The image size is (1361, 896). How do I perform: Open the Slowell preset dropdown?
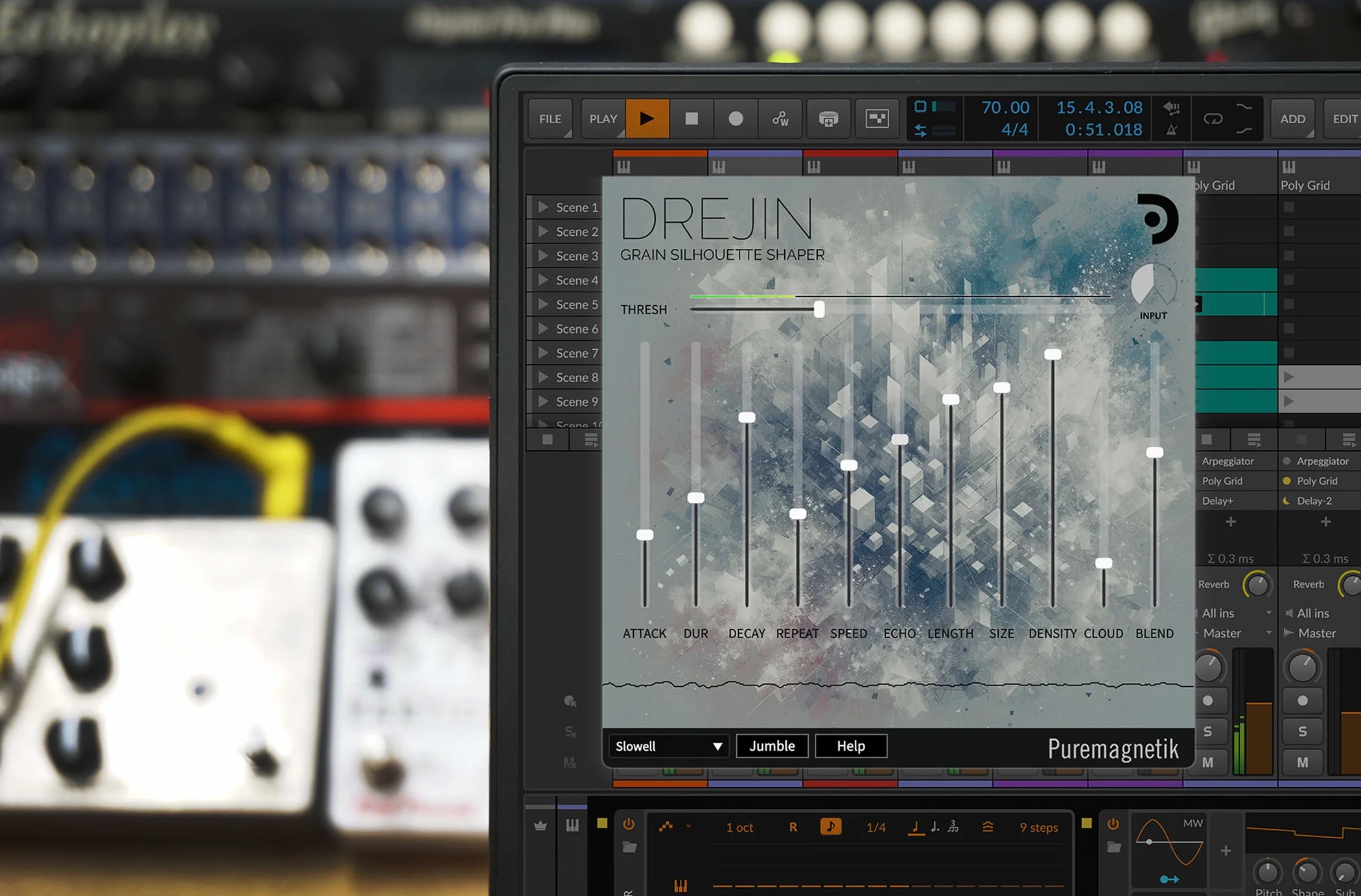tap(668, 746)
